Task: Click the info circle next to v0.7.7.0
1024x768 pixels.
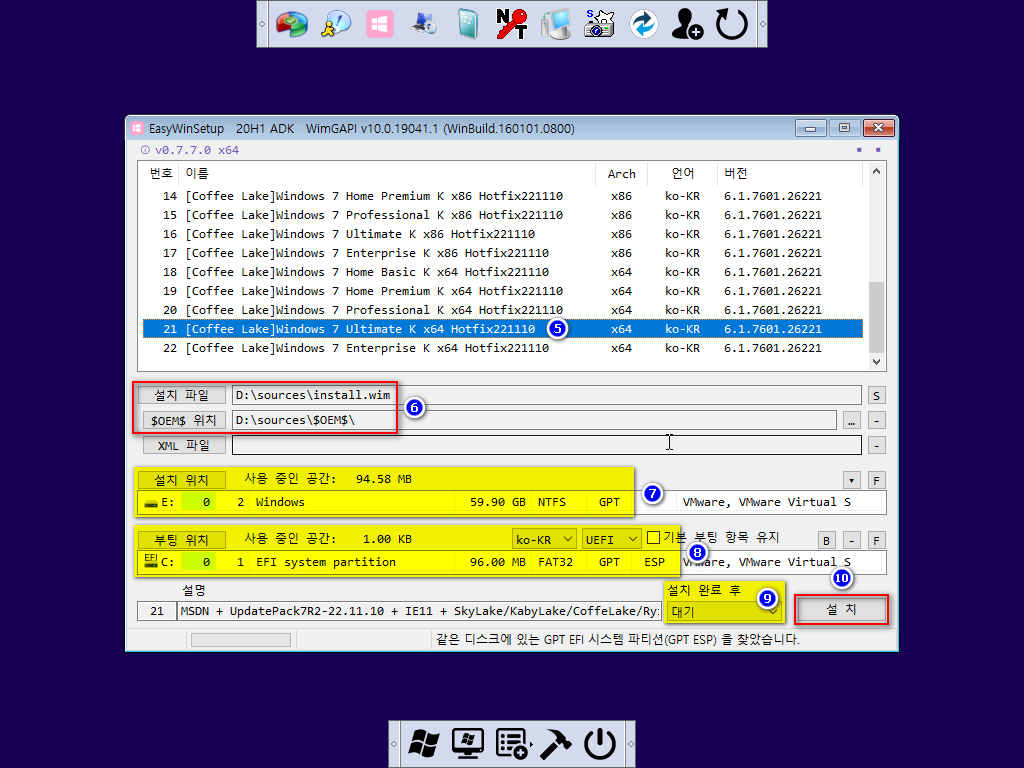Action: click(x=145, y=150)
